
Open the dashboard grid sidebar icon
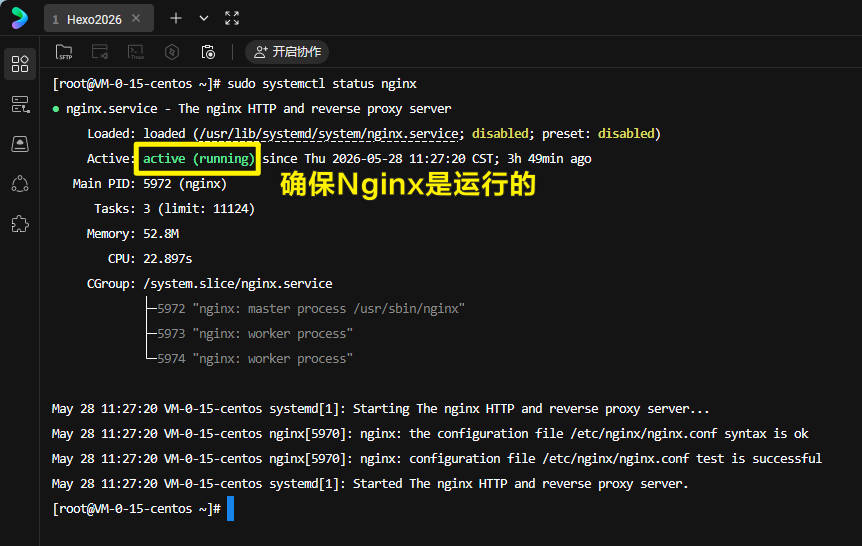[x=20, y=64]
